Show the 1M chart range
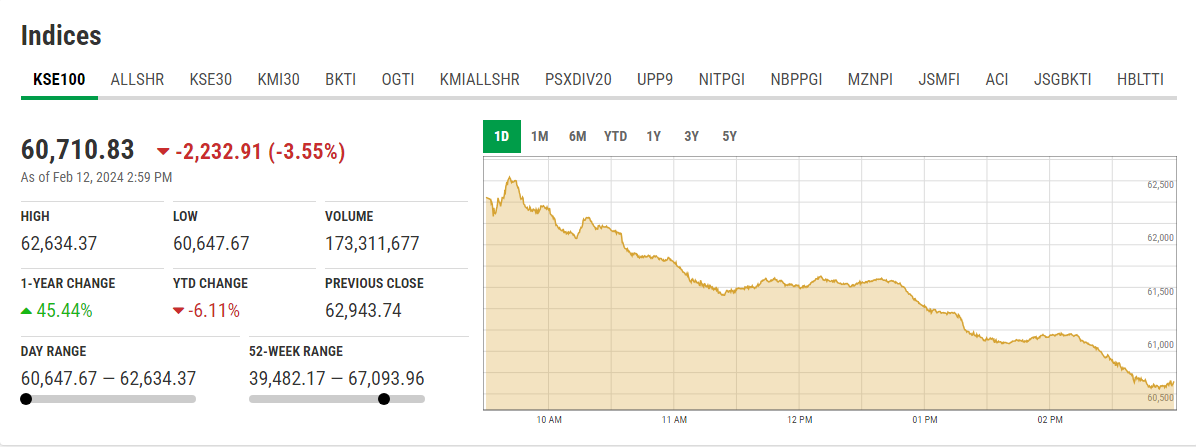Image resolution: width=1196 pixels, height=447 pixels. pos(540,136)
